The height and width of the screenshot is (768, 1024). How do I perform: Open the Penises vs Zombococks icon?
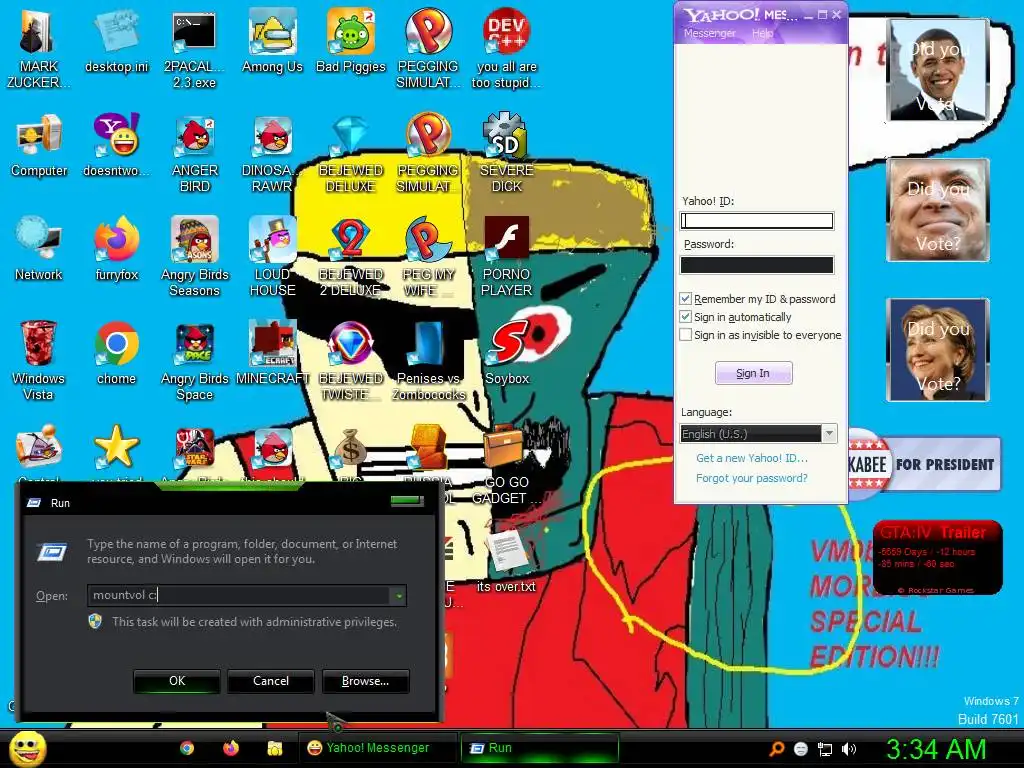(428, 361)
